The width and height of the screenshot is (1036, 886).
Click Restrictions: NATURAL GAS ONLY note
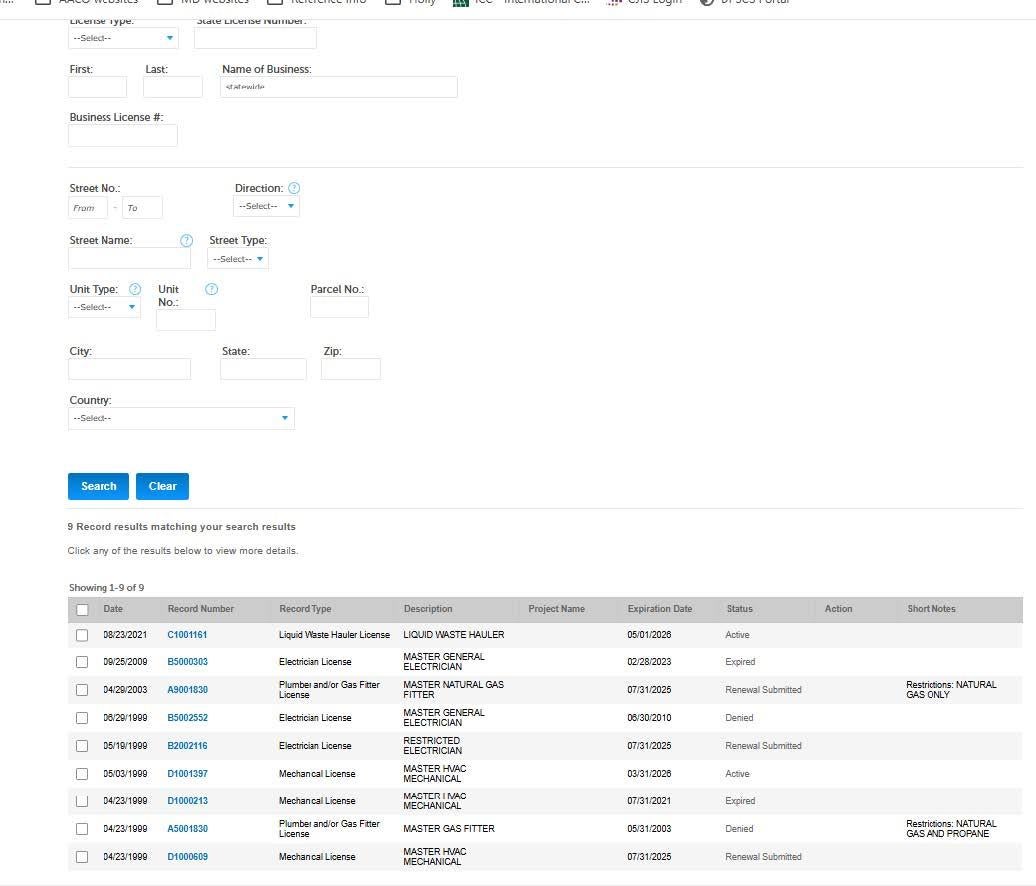951,690
